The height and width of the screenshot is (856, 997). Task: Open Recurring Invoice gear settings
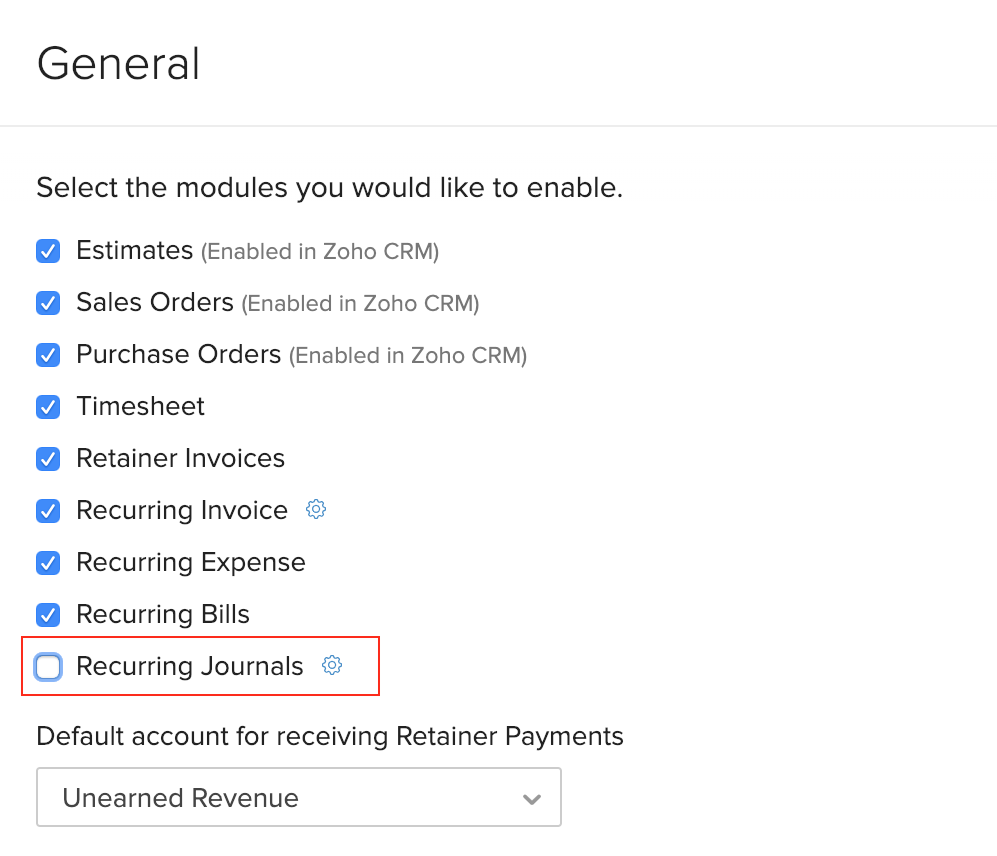pyautogui.click(x=315, y=509)
